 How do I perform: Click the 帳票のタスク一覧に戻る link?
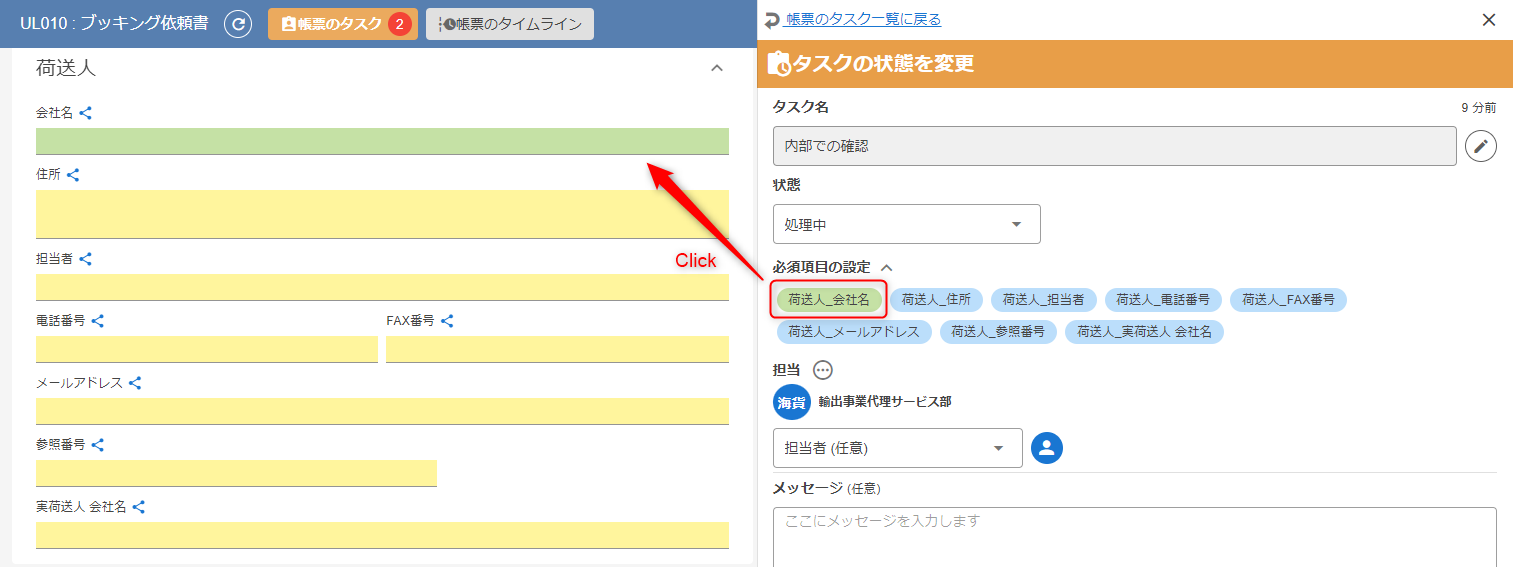tap(862, 20)
